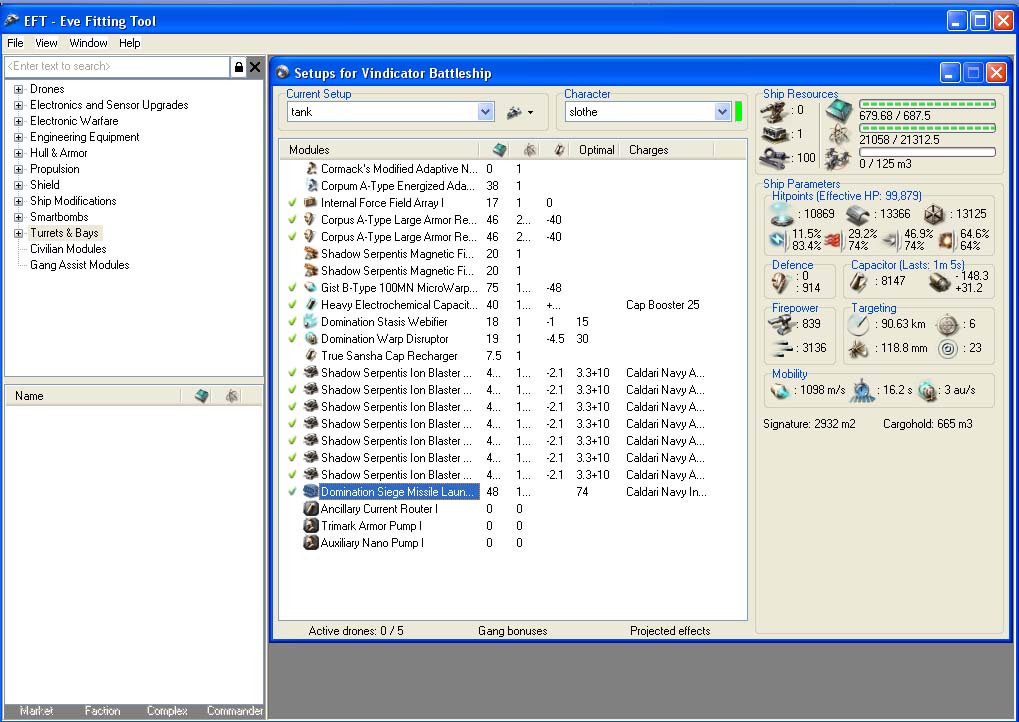Open the Current Setup dropdown showing tank
The width and height of the screenshot is (1019, 722).
[485, 112]
